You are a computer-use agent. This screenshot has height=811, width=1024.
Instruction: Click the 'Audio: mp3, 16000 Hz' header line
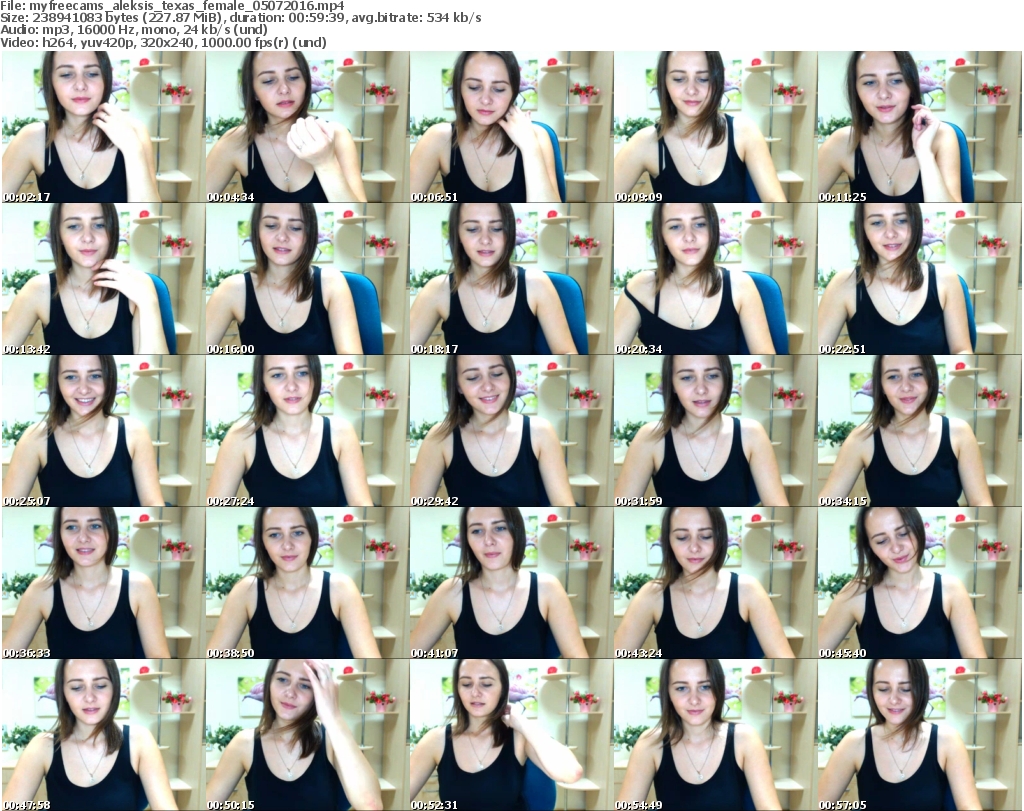(134, 30)
